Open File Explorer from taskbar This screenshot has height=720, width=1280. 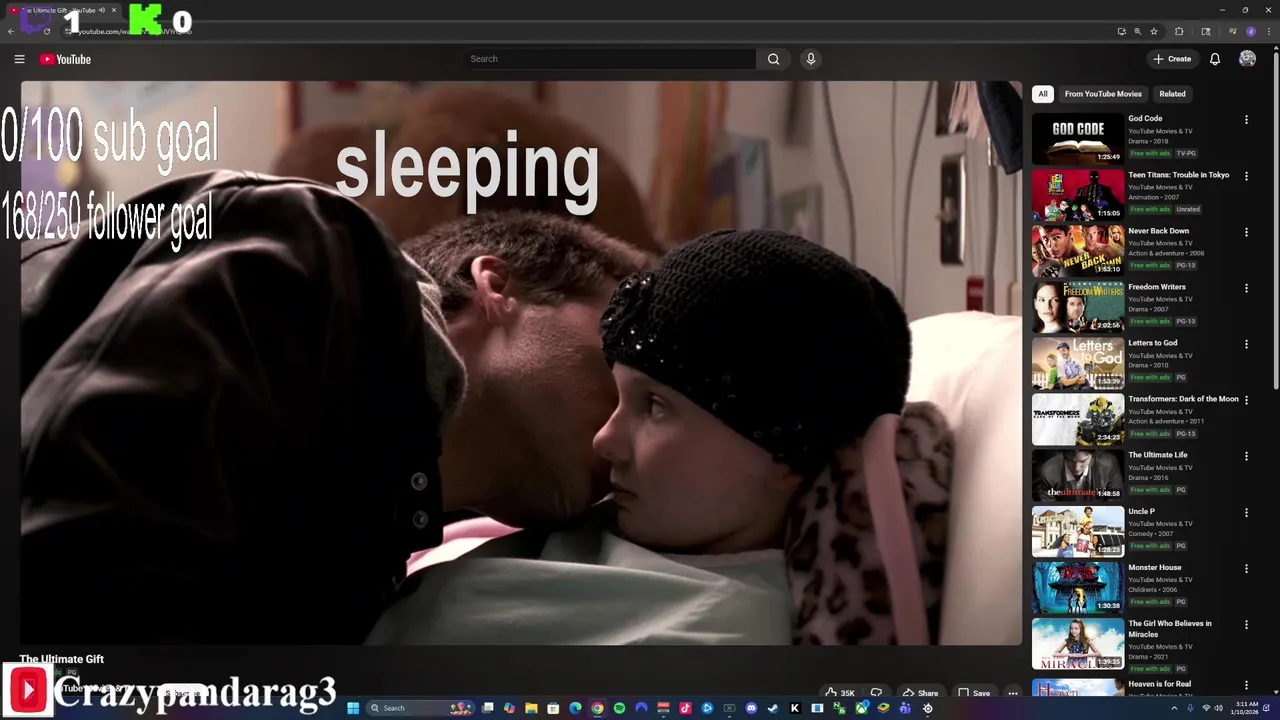click(531, 708)
